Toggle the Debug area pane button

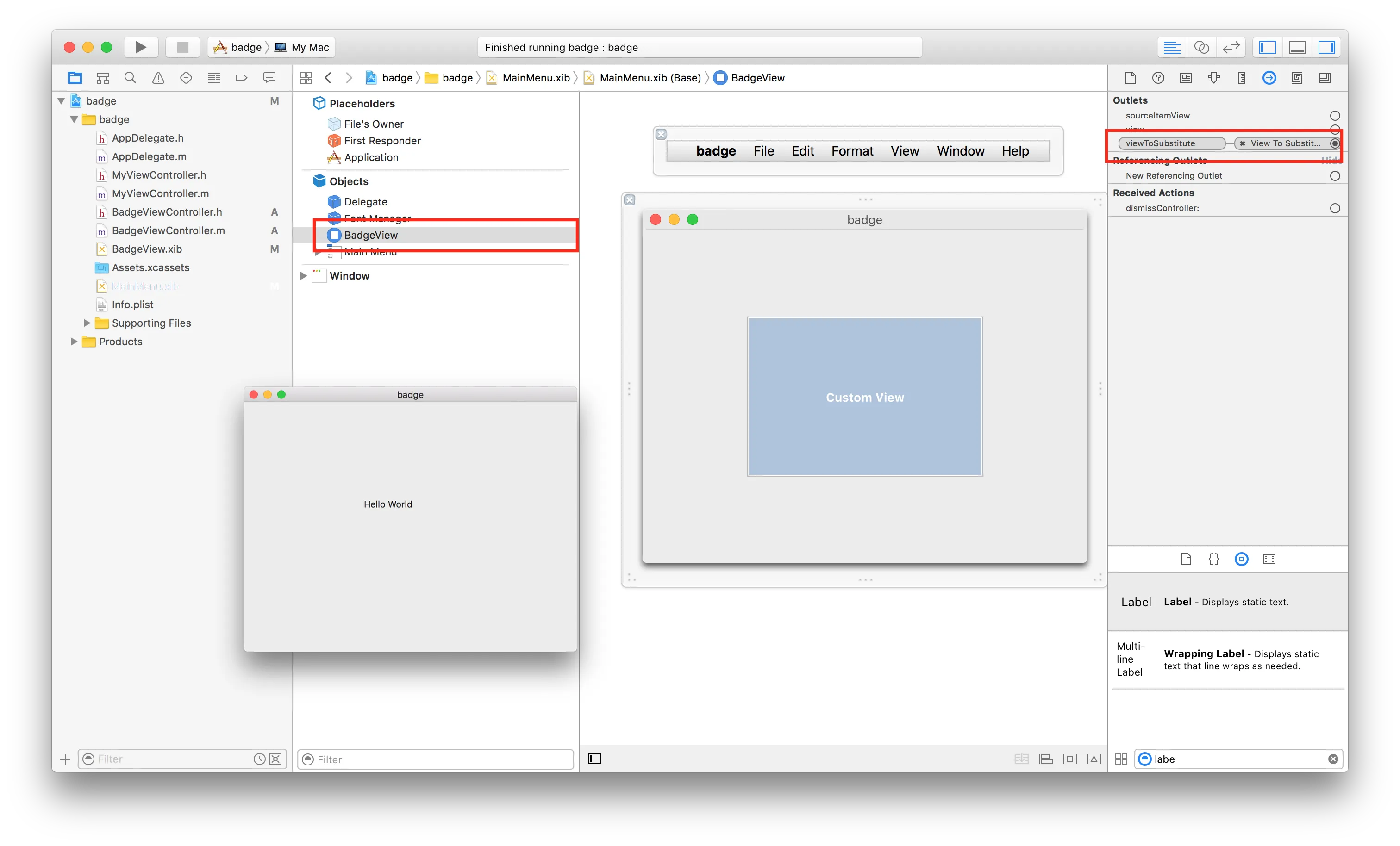click(x=1297, y=47)
